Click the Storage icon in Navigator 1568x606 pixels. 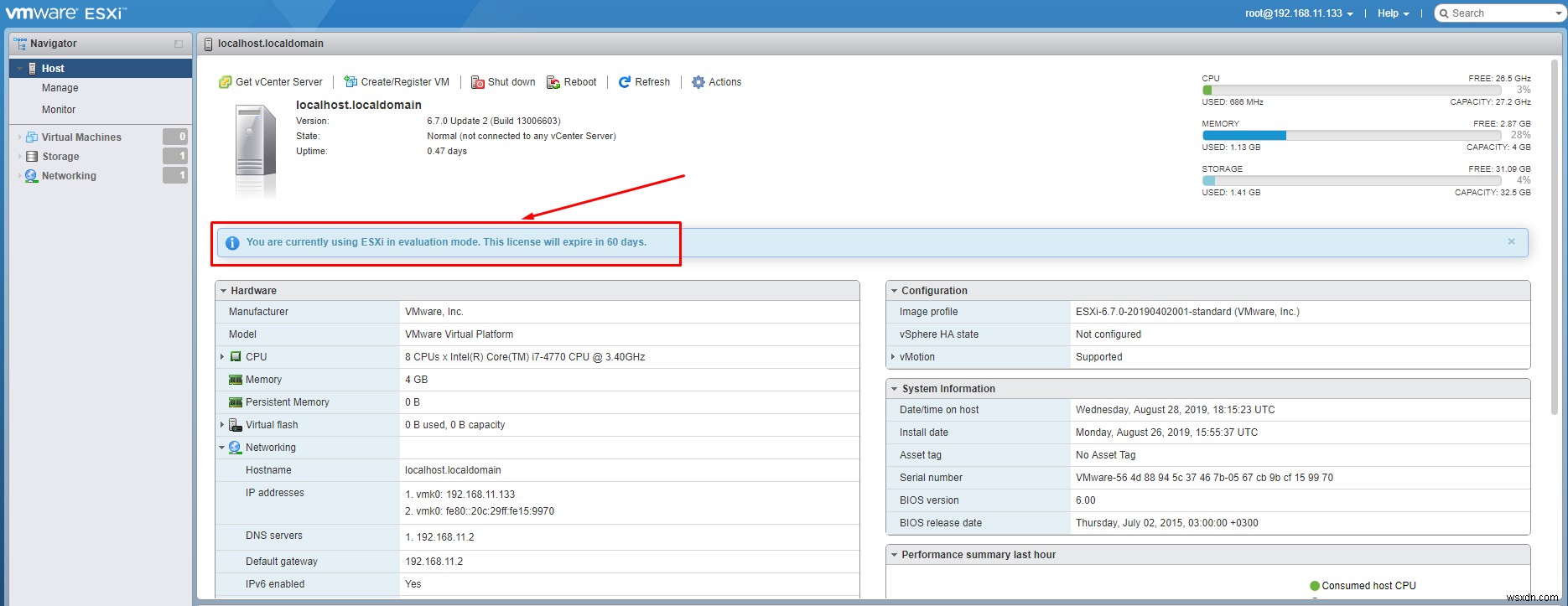32,156
